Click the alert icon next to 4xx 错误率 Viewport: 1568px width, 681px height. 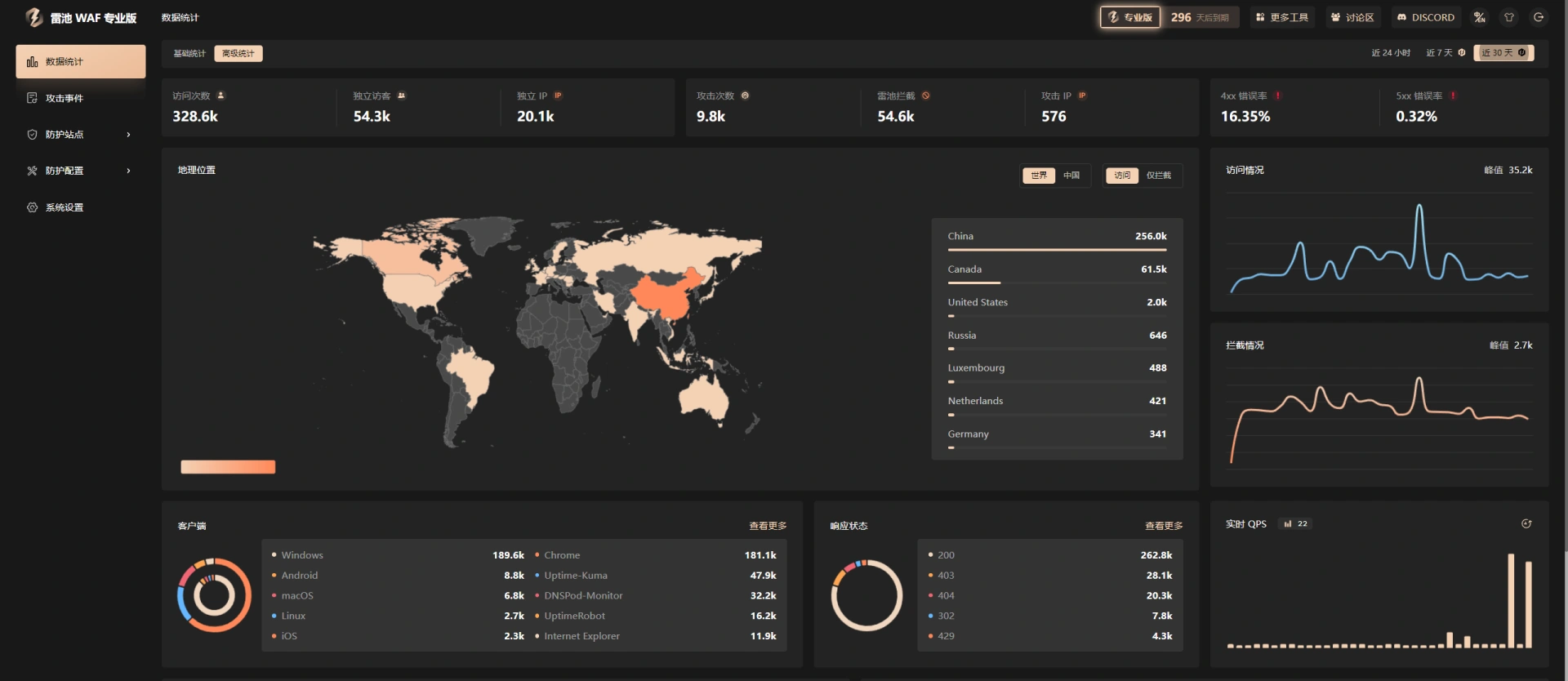pos(1278,96)
